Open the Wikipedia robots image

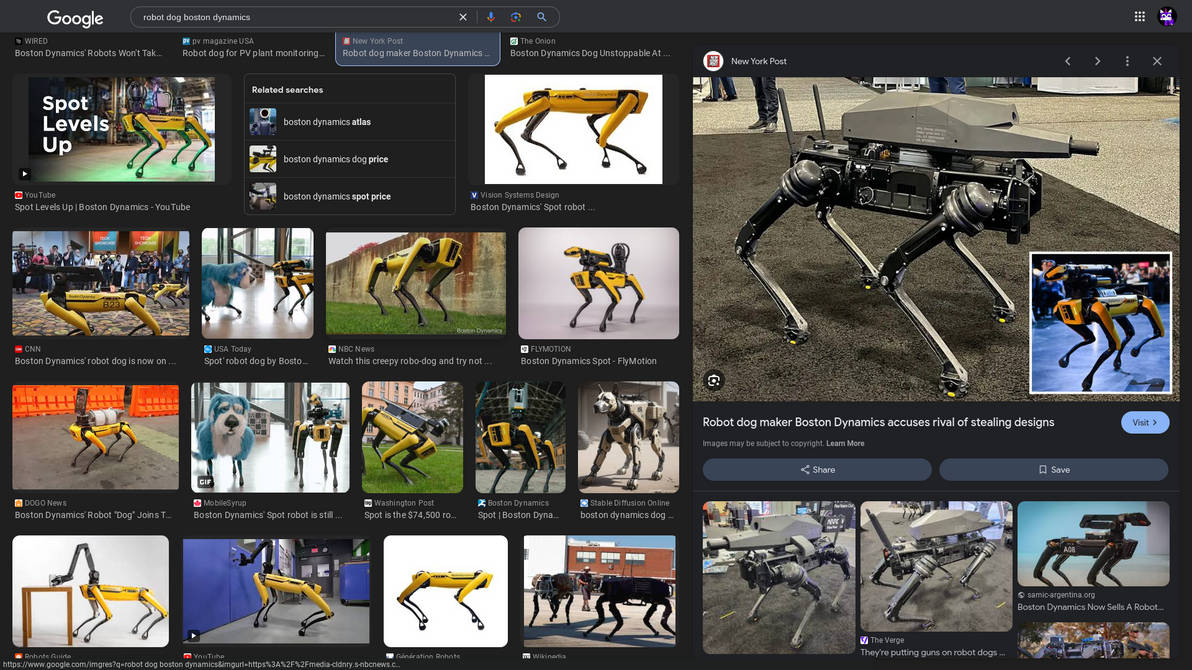pos(599,591)
